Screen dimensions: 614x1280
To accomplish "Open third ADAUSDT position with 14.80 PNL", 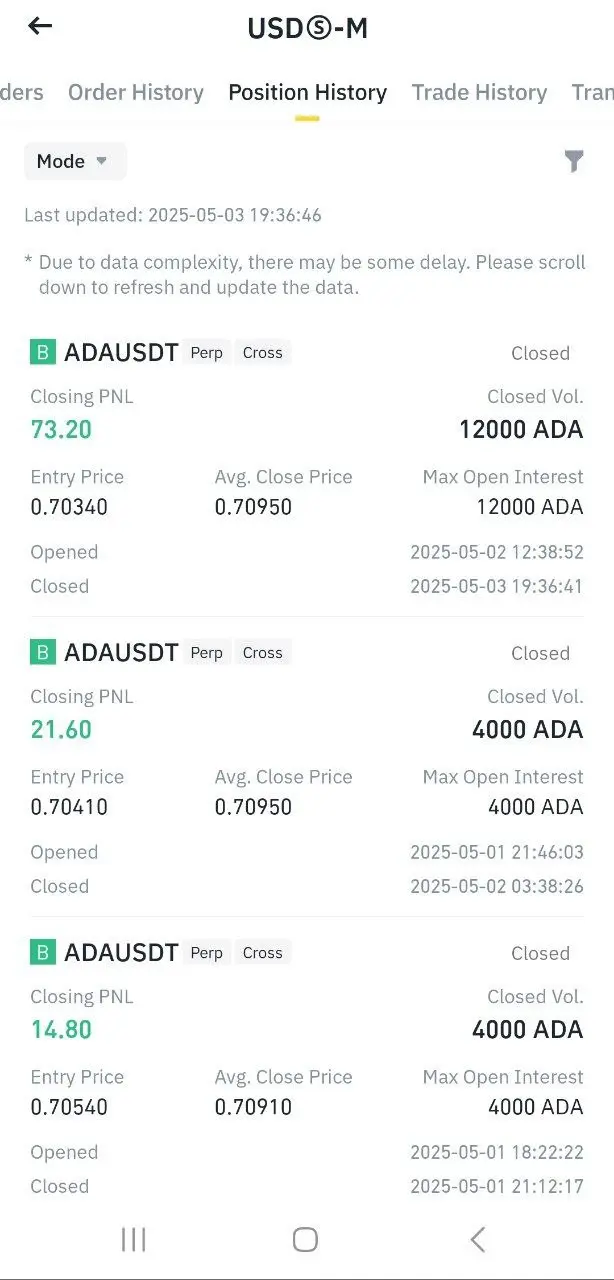I will pyautogui.click(x=307, y=1067).
